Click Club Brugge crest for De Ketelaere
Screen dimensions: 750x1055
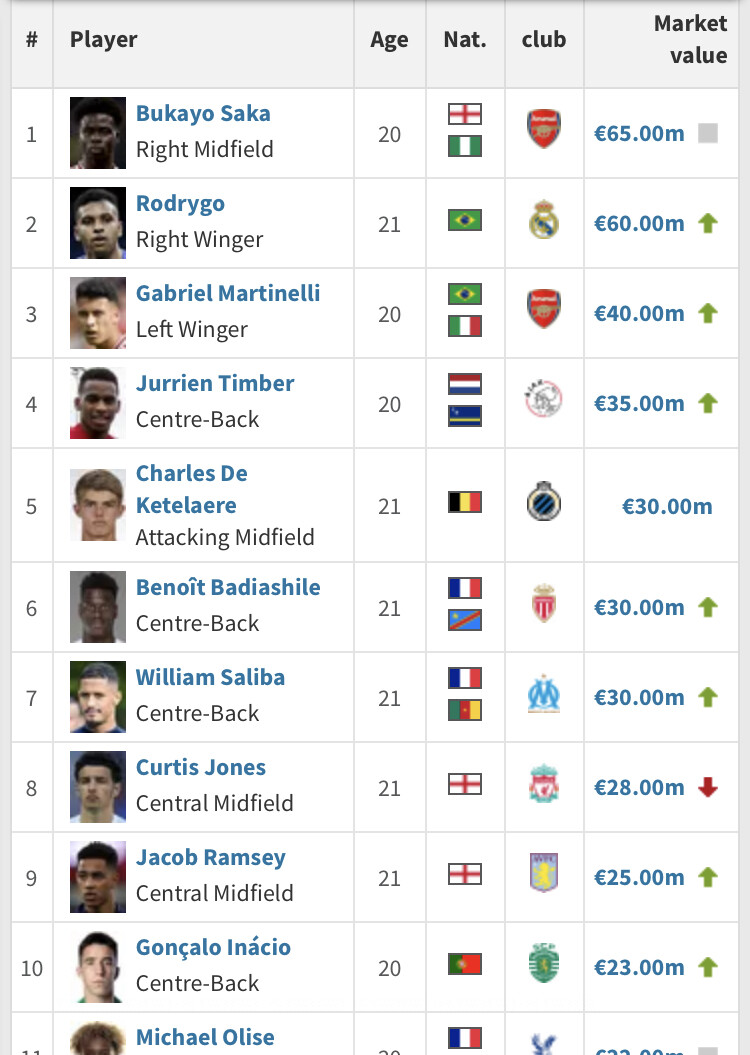(x=544, y=503)
